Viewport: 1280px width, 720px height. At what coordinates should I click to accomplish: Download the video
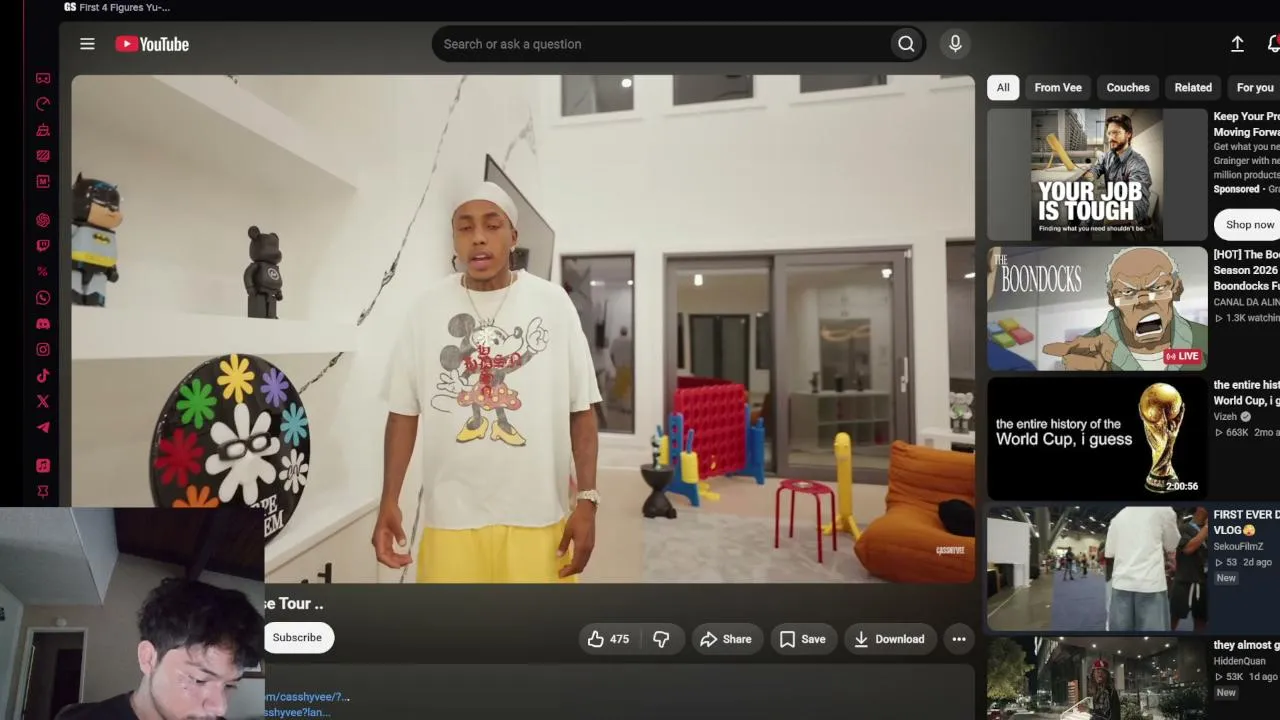point(889,639)
